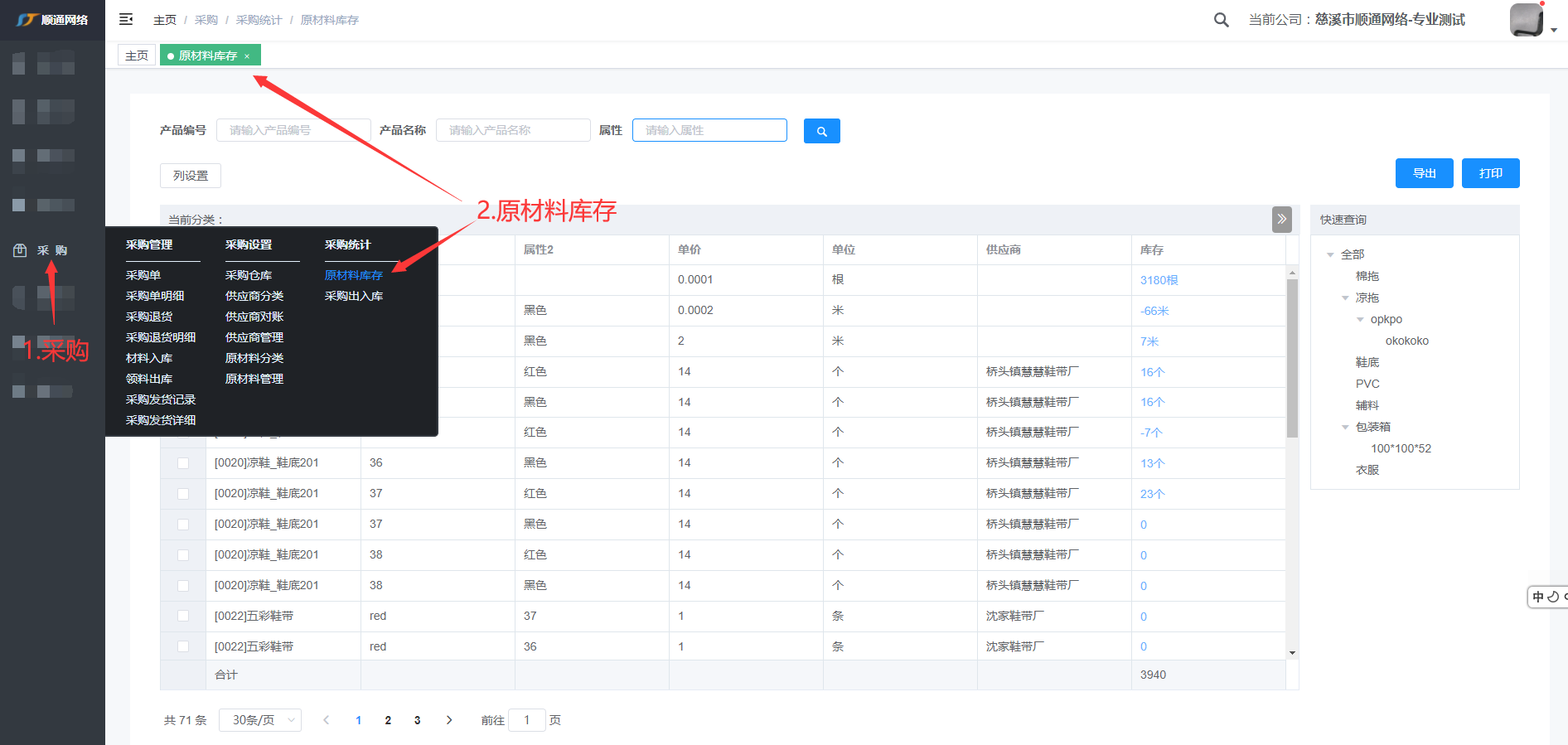Collapse the 凉拖 tree node
Image resolution: width=1568 pixels, height=745 pixels.
pos(1345,298)
